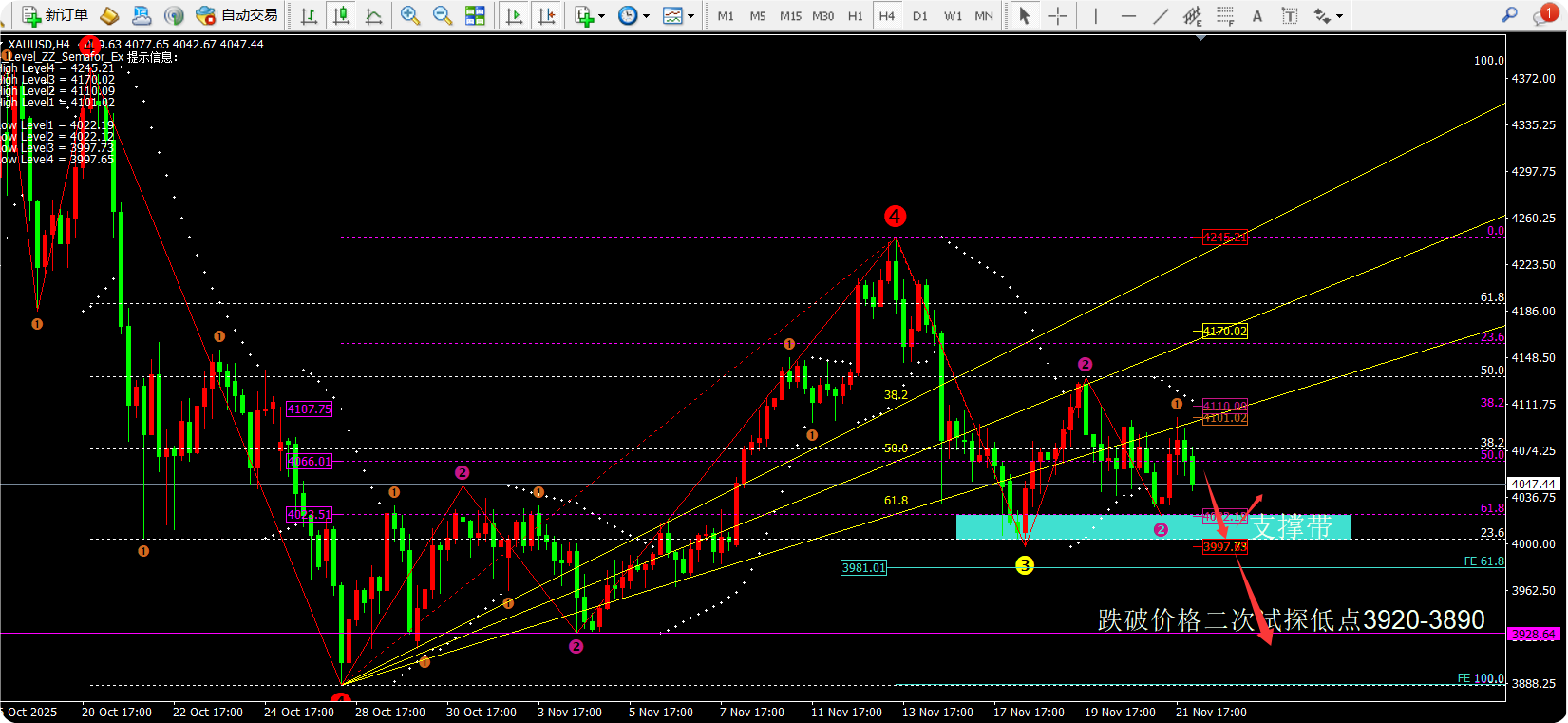Select the H1 timeframe
Image resolution: width=1568 pixels, height=723 pixels.
tap(856, 15)
